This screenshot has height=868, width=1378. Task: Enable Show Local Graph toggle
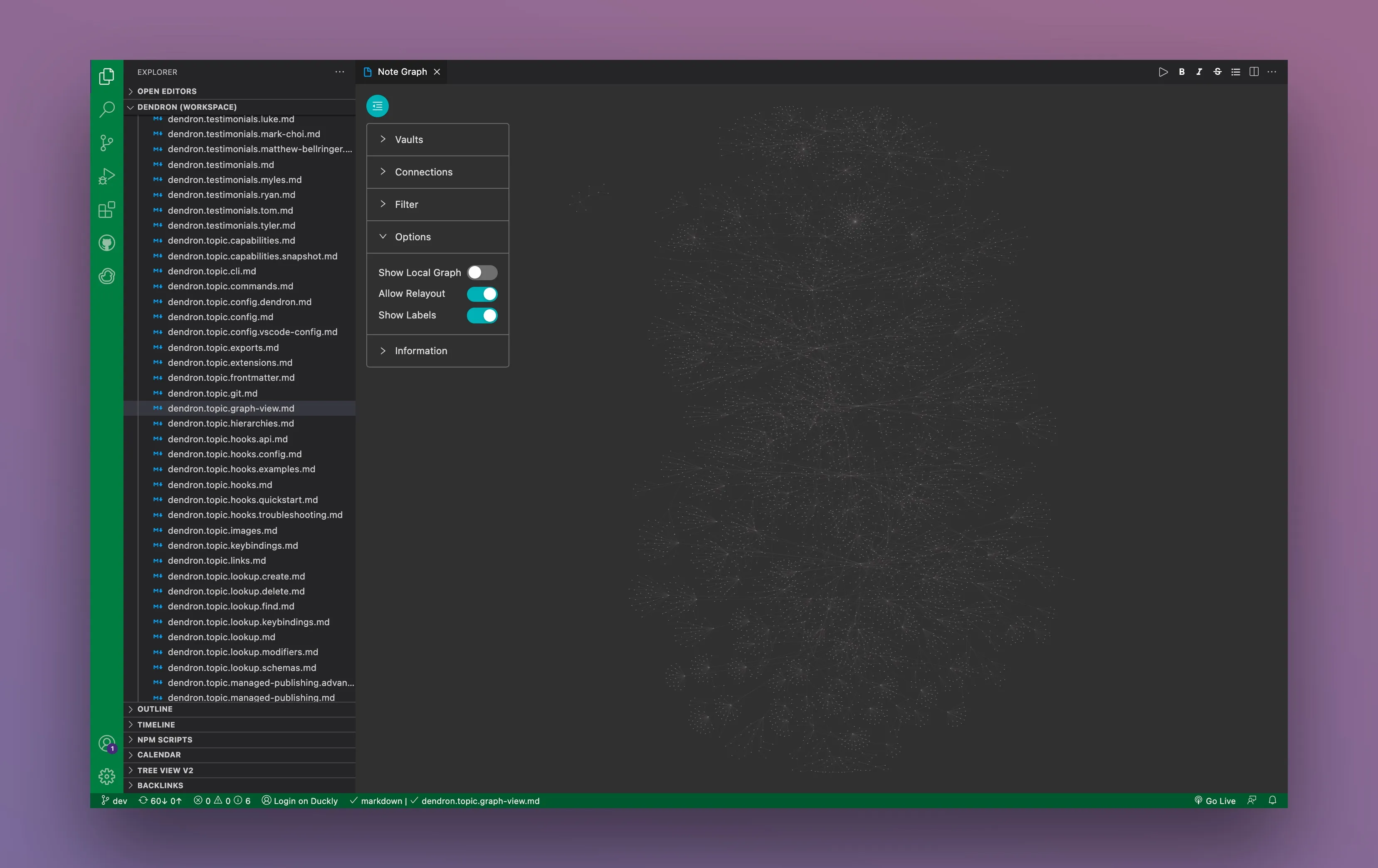482,272
